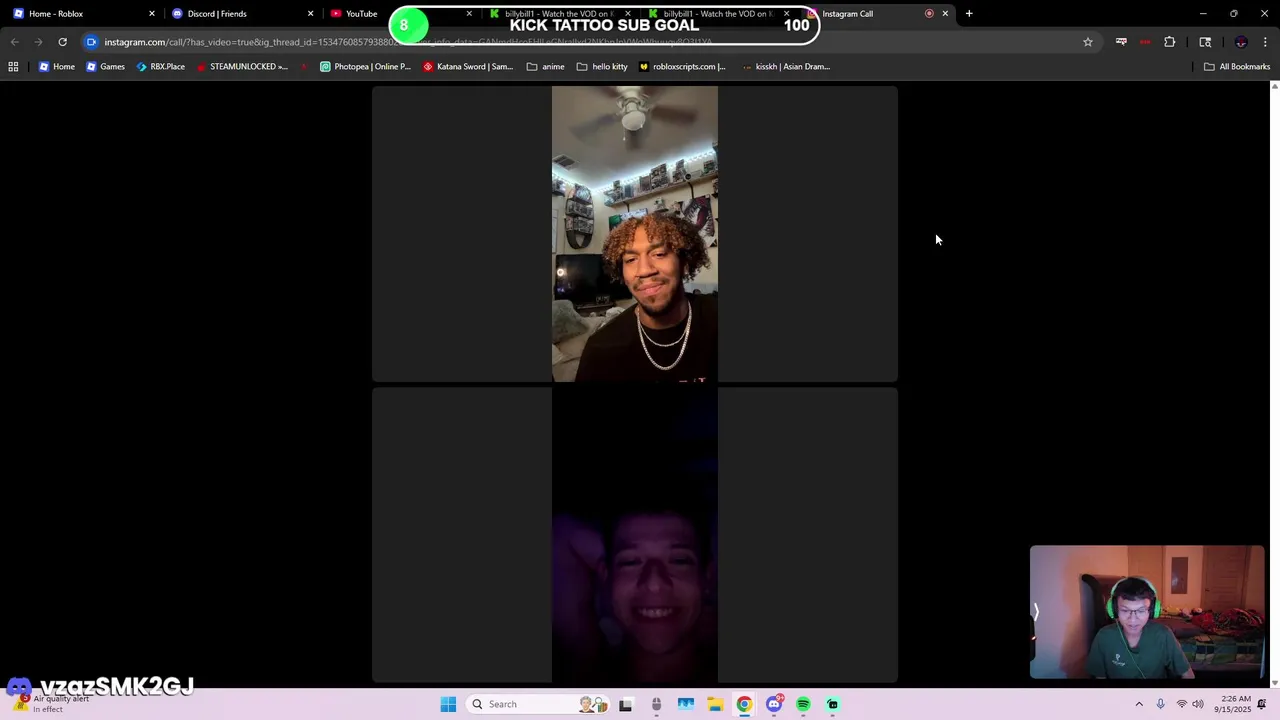
Task: Expand the hello kitty bookmarks folder
Action: [x=602, y=67]
